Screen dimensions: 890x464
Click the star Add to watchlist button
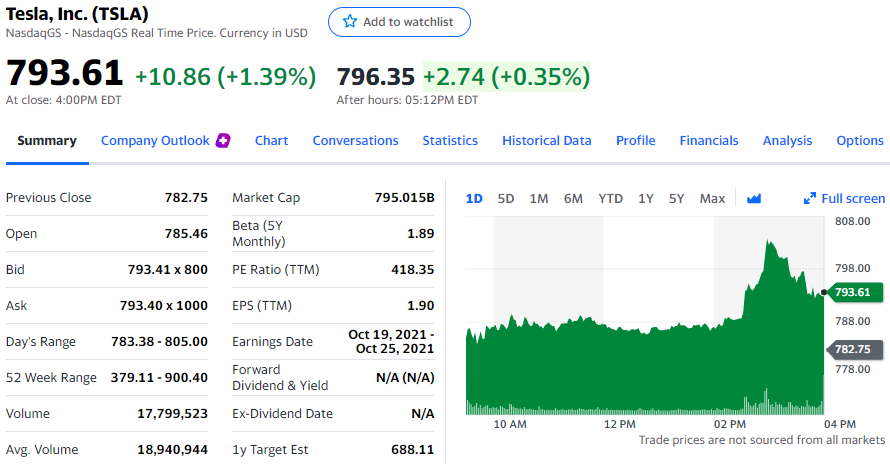[x=399, y=22]
